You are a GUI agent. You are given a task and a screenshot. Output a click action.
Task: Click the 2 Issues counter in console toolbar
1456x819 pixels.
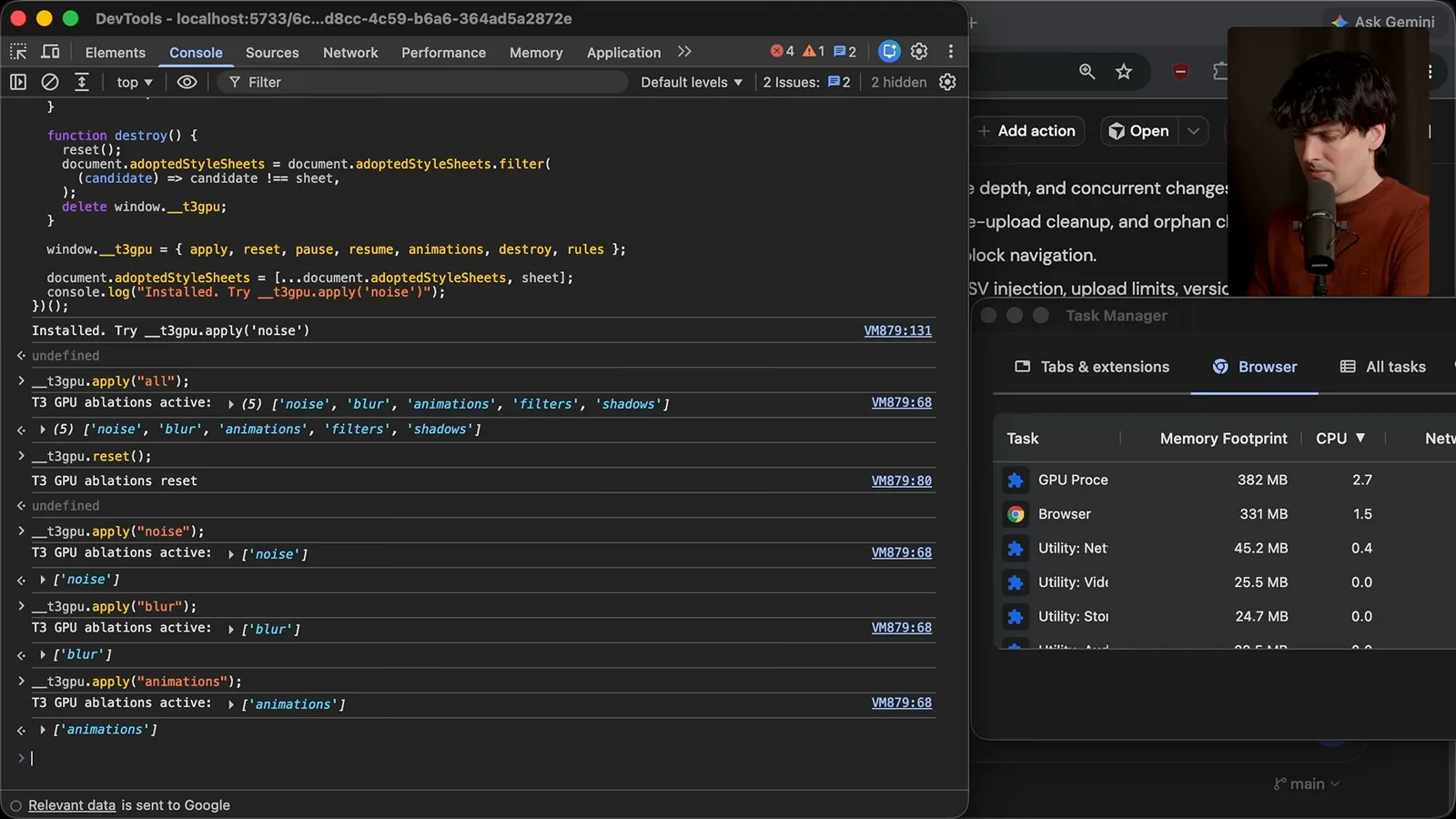(x=806, y=82)
